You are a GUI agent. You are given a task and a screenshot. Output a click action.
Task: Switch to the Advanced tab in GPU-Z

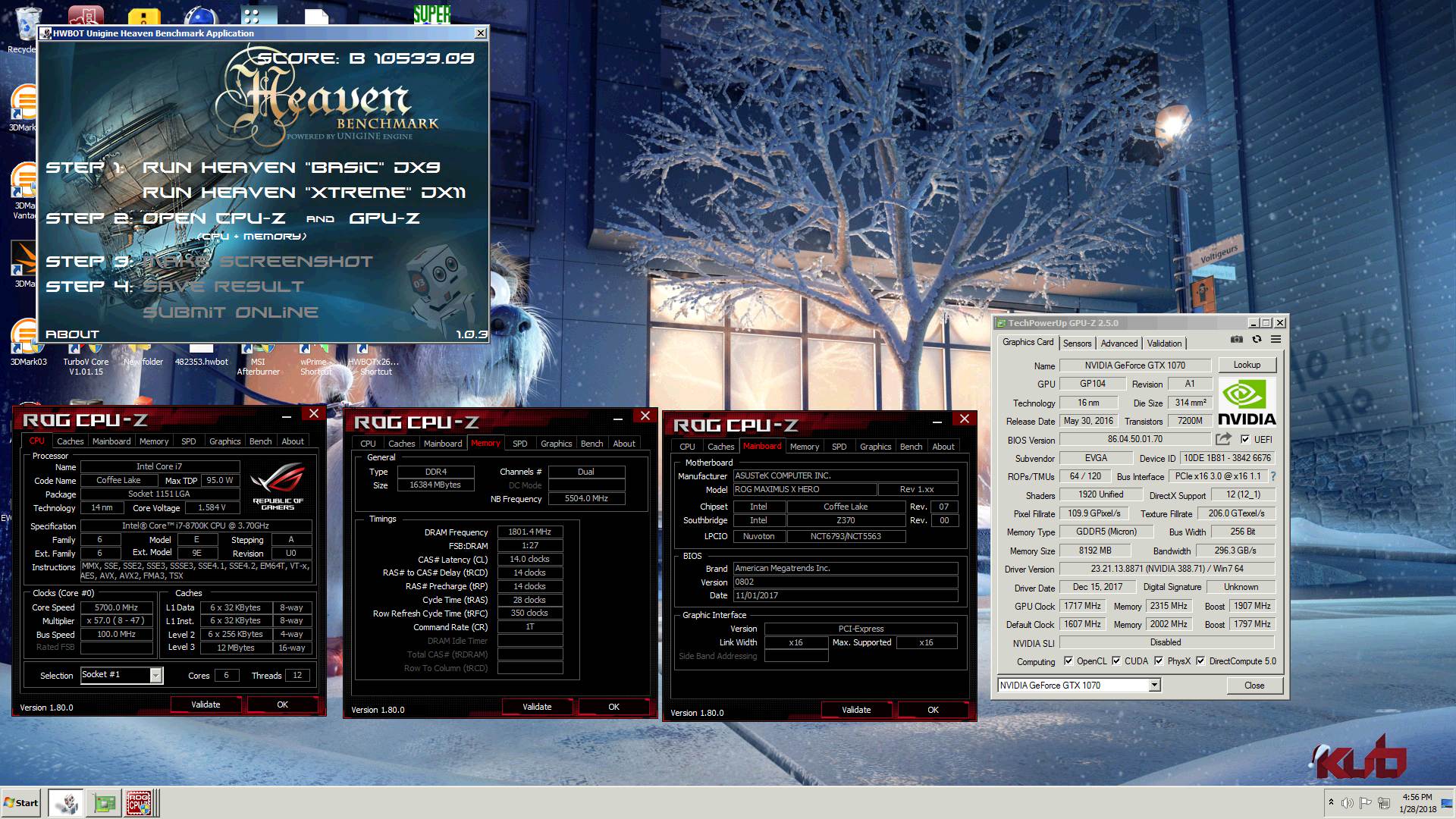pyautogui.click(x=1119, y=344)
